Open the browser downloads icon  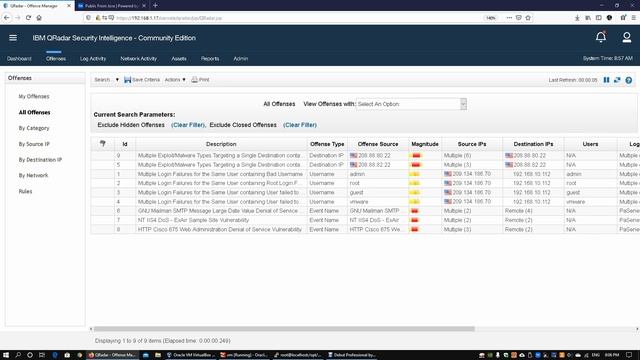tap(577, 18)
